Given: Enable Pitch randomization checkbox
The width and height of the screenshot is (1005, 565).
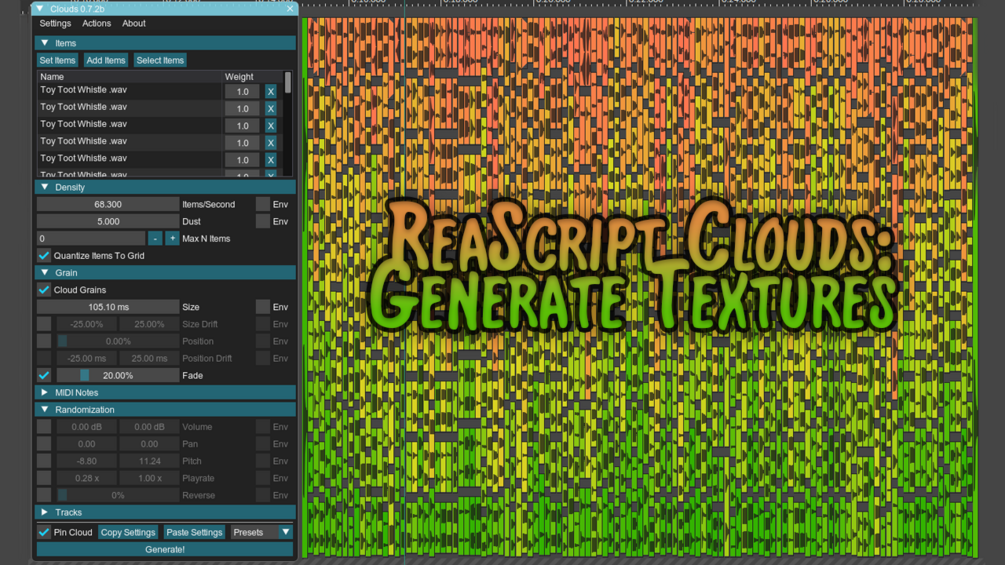Looking at the screenshot, I should pyautogui.click(x=44, y=461).
